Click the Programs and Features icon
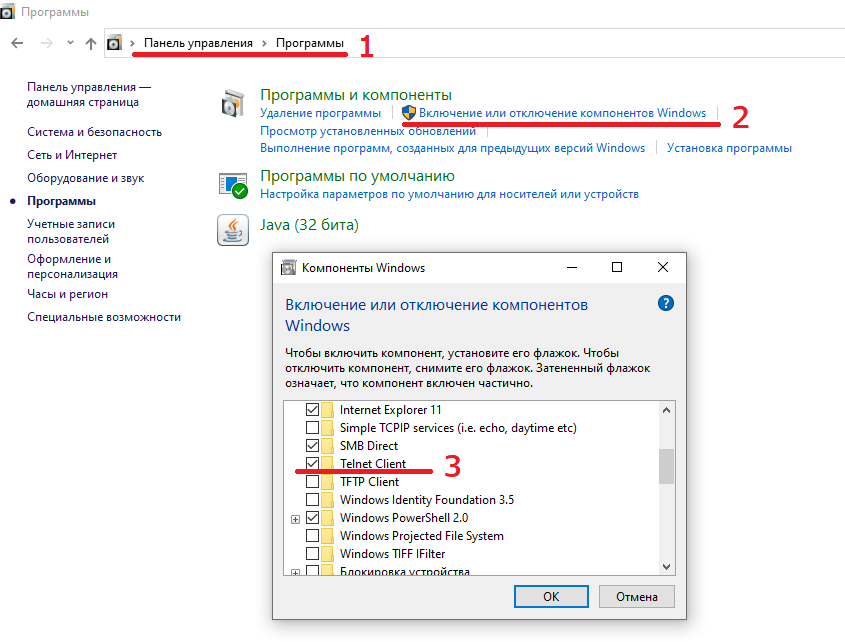The width and height of the screenshot is (845, 642). pyautogui.click(x=233, y=103)
